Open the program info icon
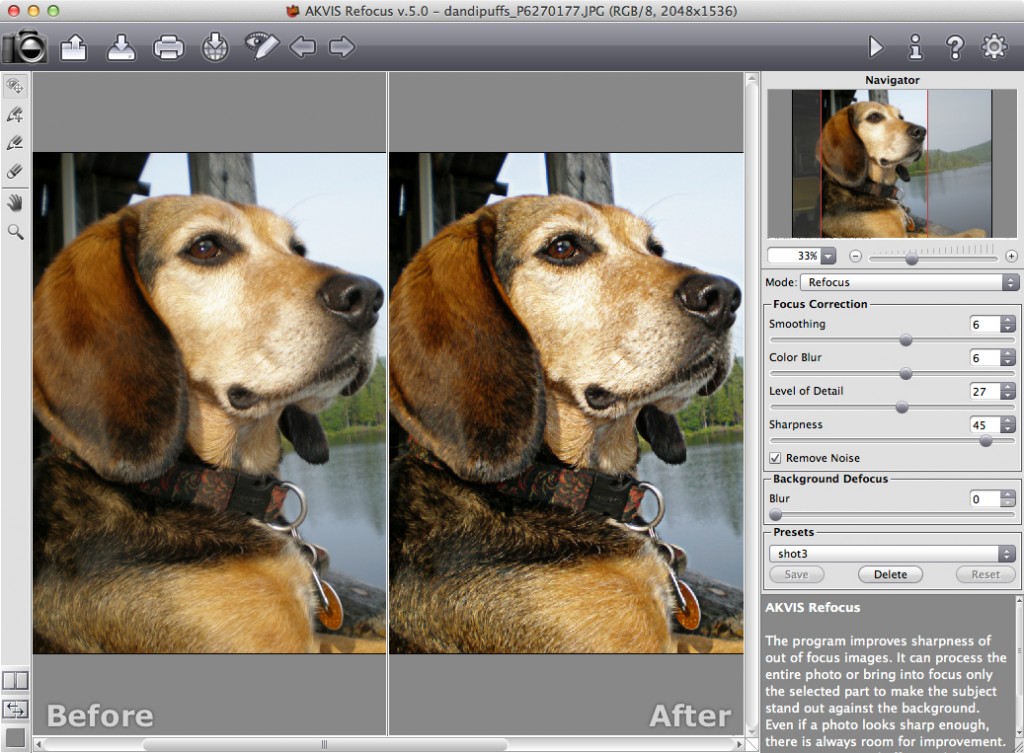This screenshot has height=753, width=1024. (x=914, y=46)
